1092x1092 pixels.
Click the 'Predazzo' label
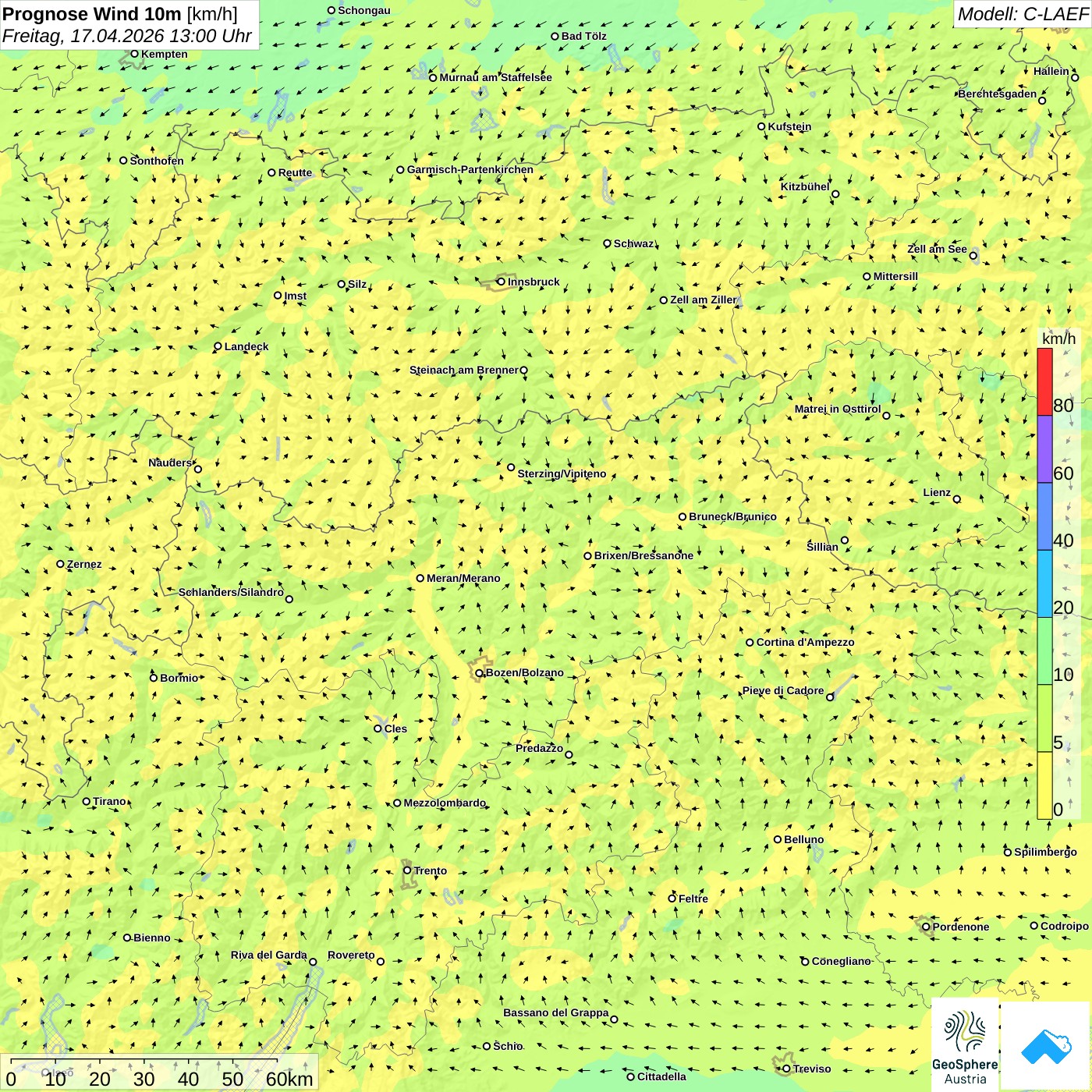coord(539,748)
